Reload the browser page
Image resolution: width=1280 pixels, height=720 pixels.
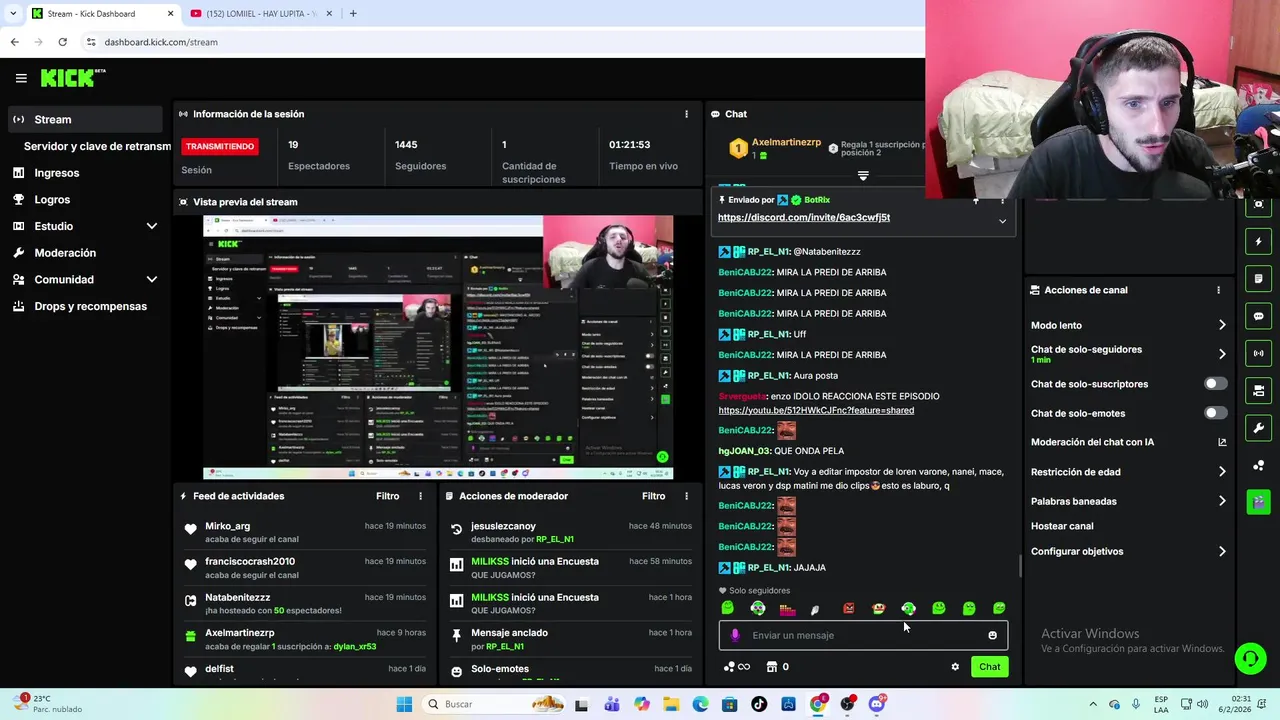62,42
